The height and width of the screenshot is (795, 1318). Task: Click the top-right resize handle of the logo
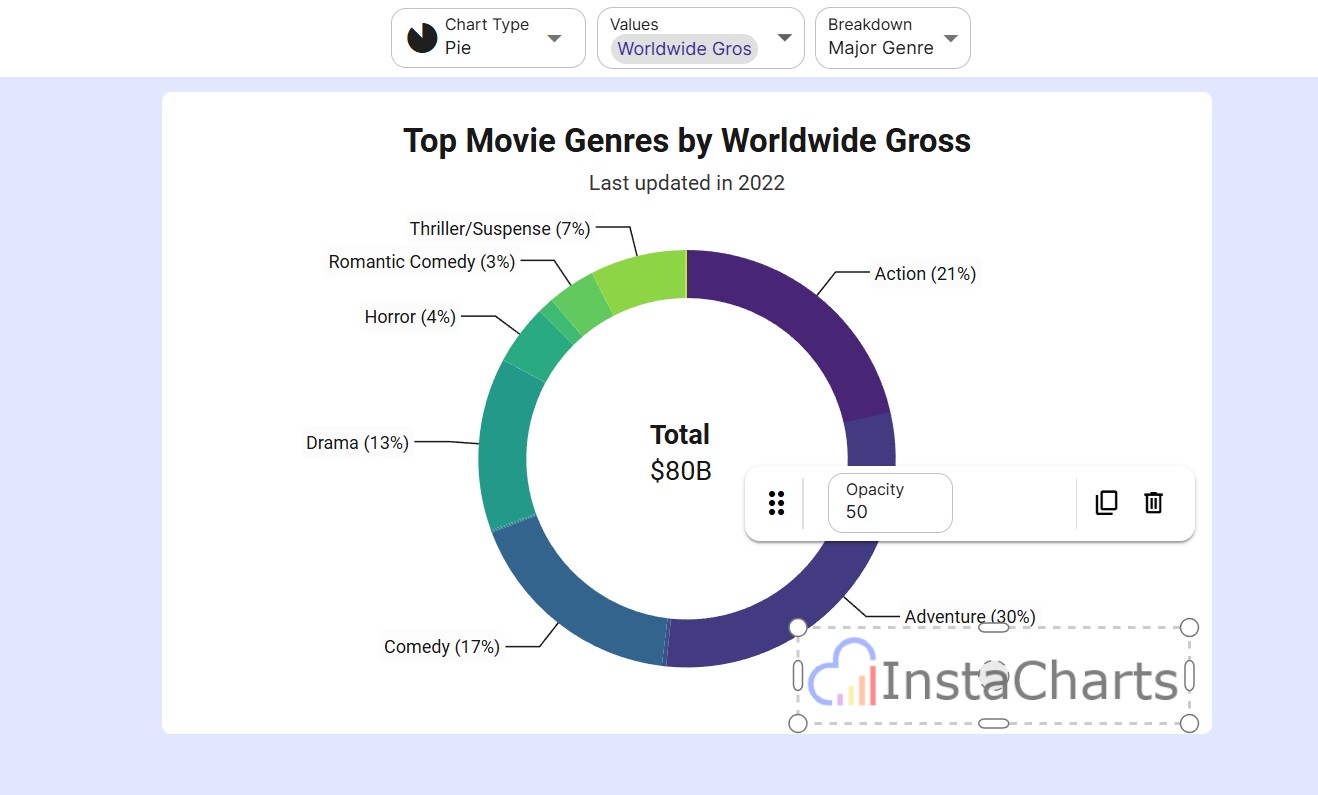[1189, 627]
